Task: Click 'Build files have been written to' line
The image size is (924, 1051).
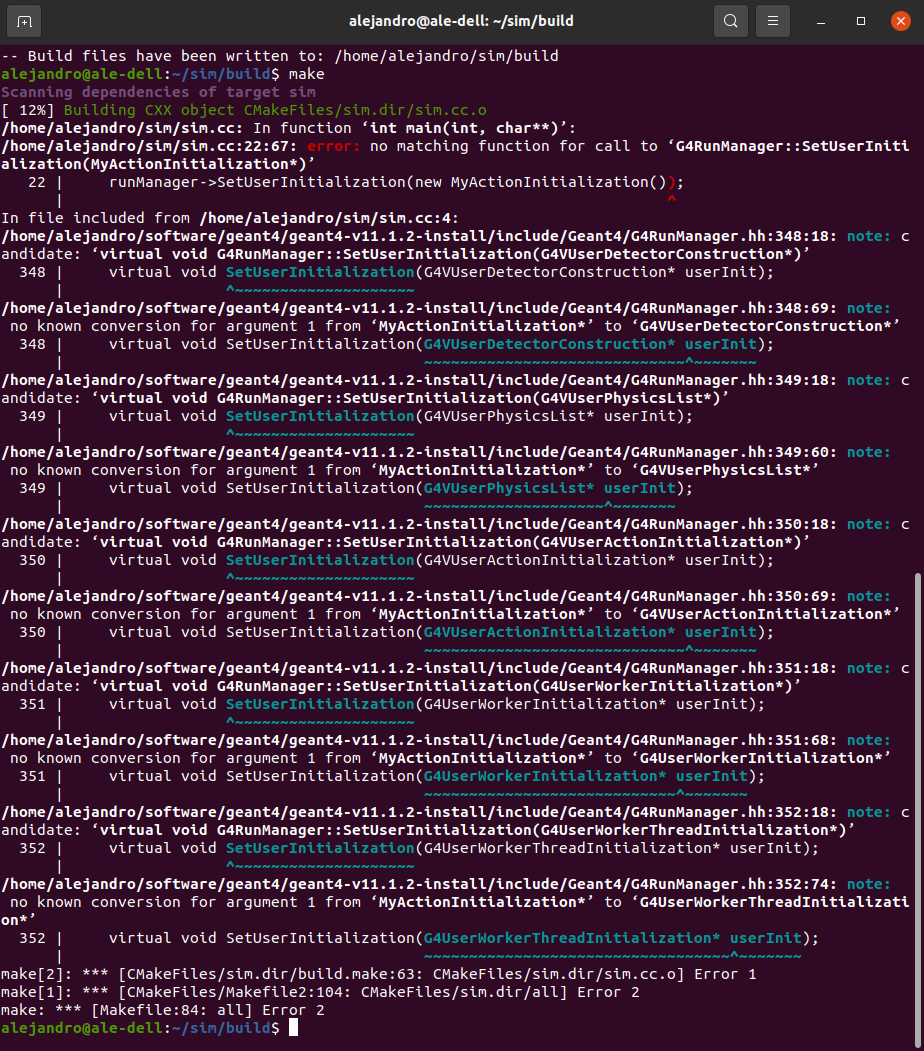Action: (280, 56)
